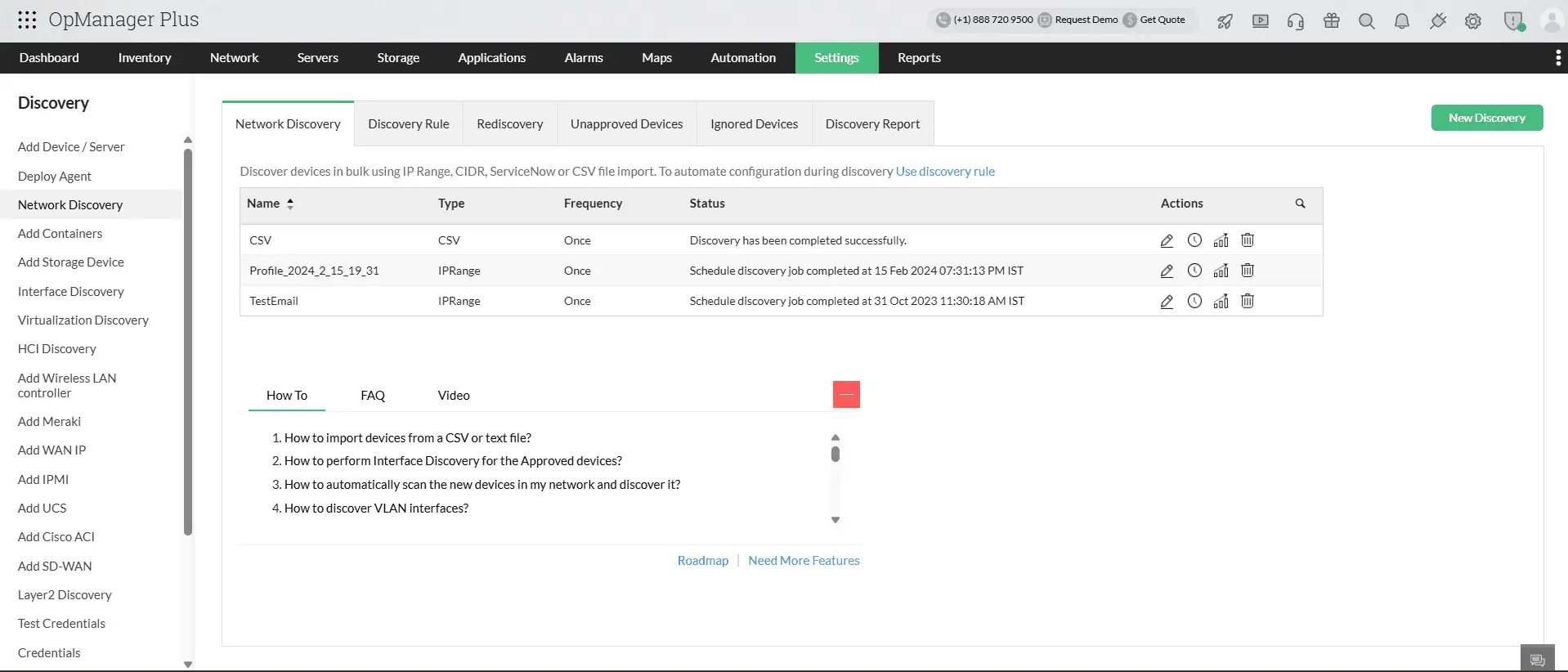Image resolution: width=1568 pixels, height=672 pixels.
Task: Click the Request Demo link
Action: [1086, 20]
